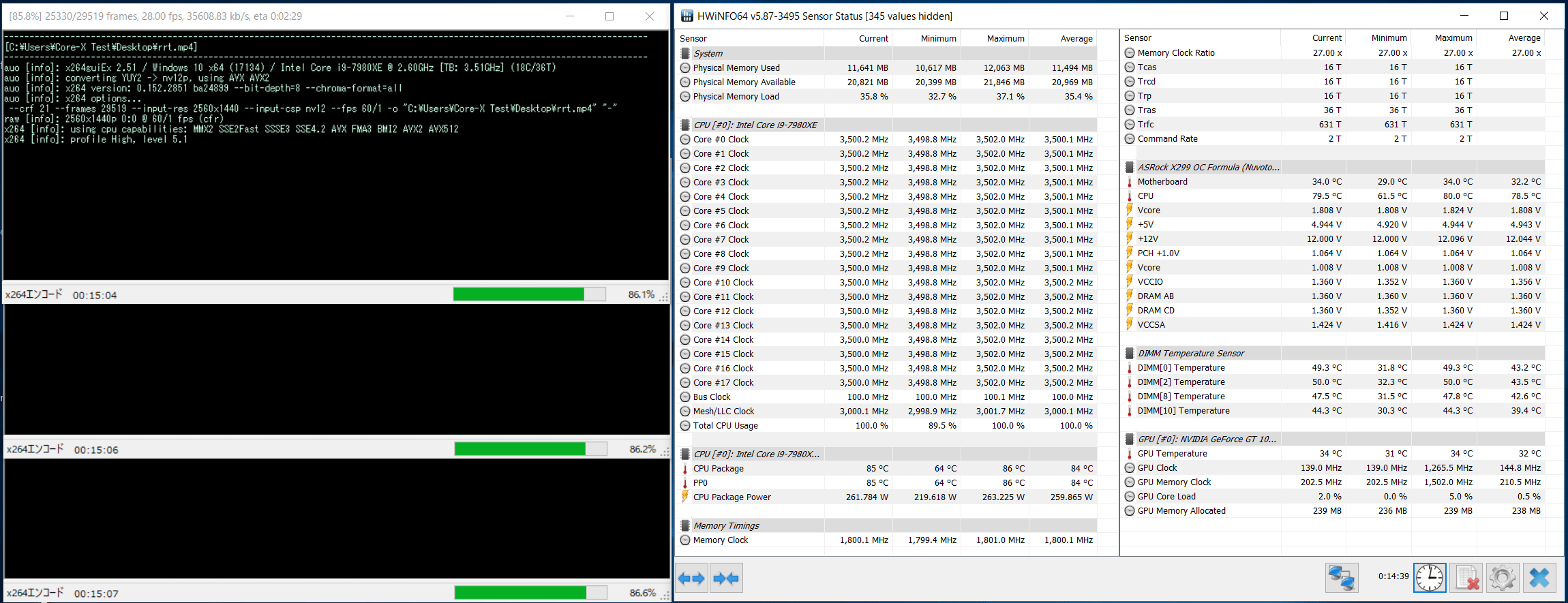Select the PP0 temperature row

[887, 482]
